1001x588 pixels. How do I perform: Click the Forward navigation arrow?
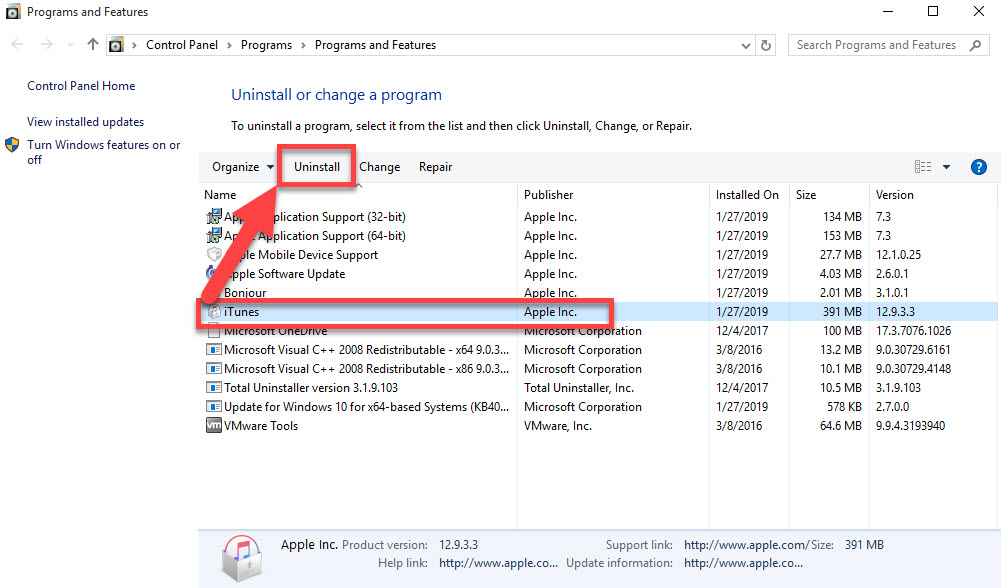(46, 44)
